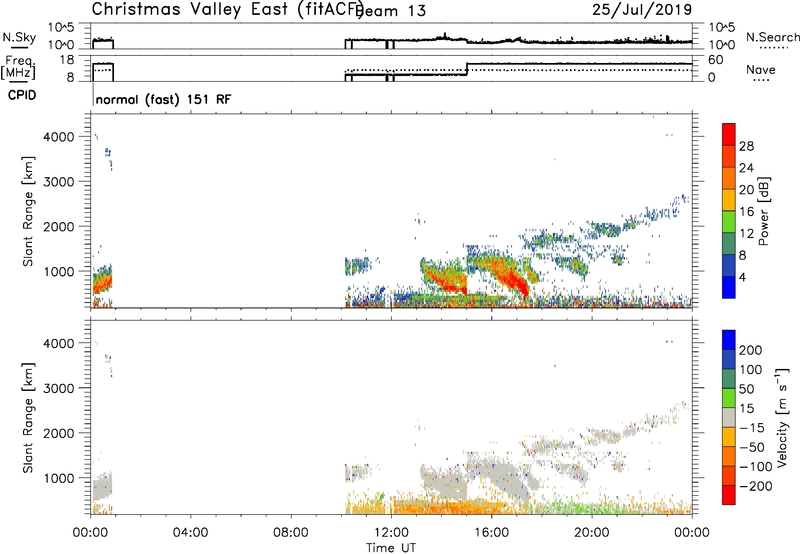Click the 'Christmas Valley East (fitACF)' title
The width and height of the screenshot is (800, 554).
(x=227, y=10)
